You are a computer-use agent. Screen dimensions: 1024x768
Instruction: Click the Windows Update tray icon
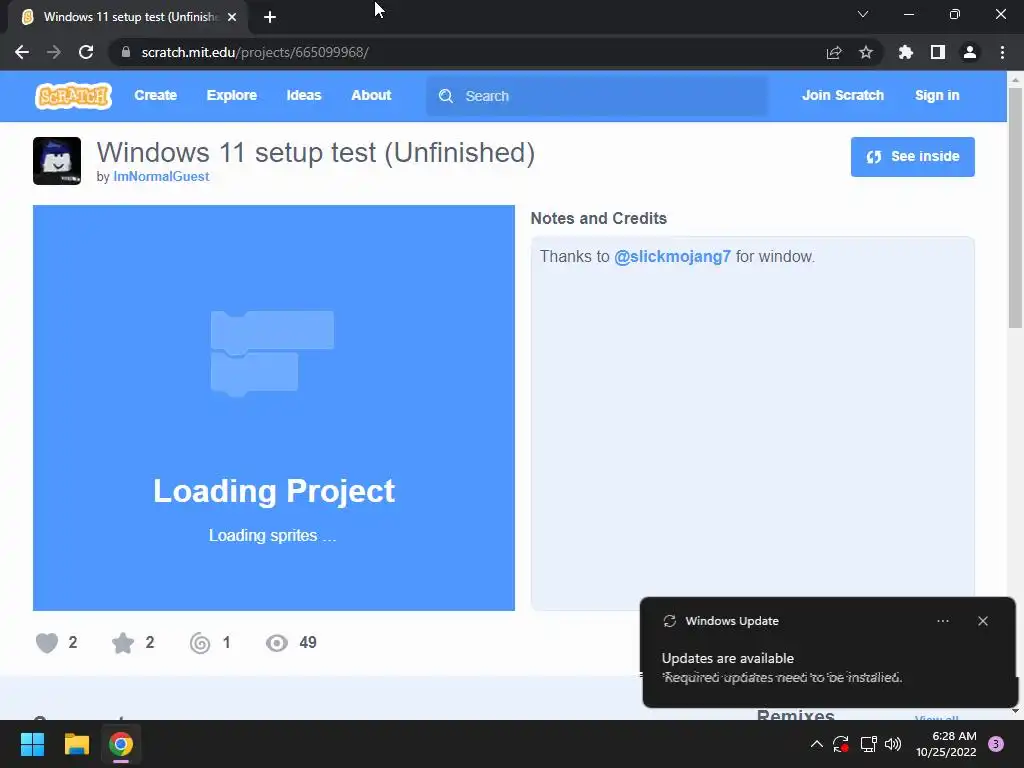(x=840, y=744)
